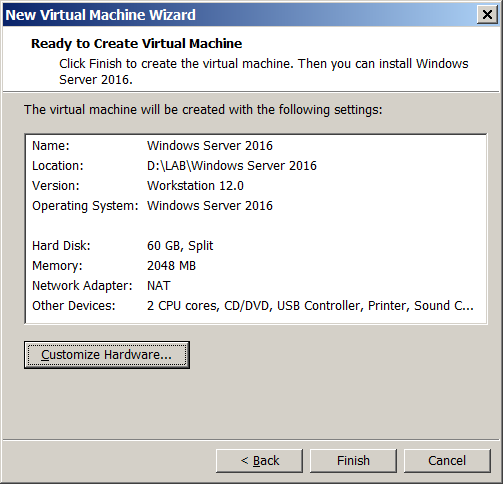Click the location path D:\LAB\Windows Server 2016
Screen dimensions: 503x484
click(x=232, y=166)
